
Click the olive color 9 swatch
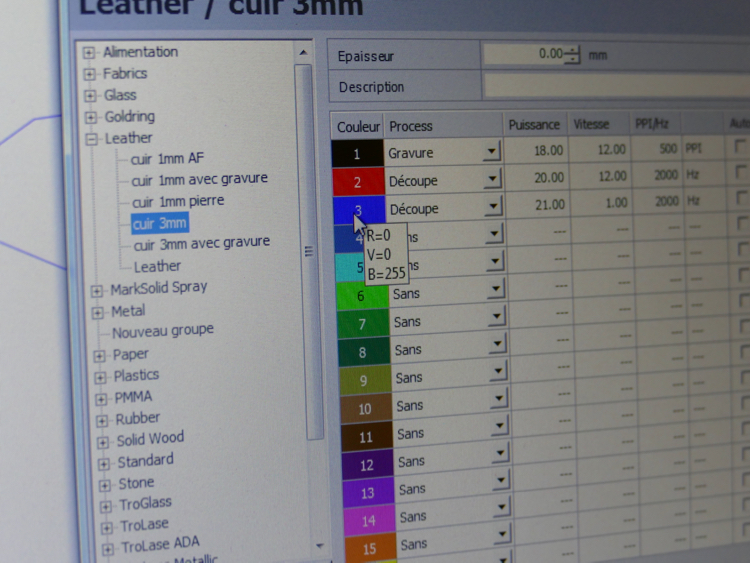coord(365,380)
